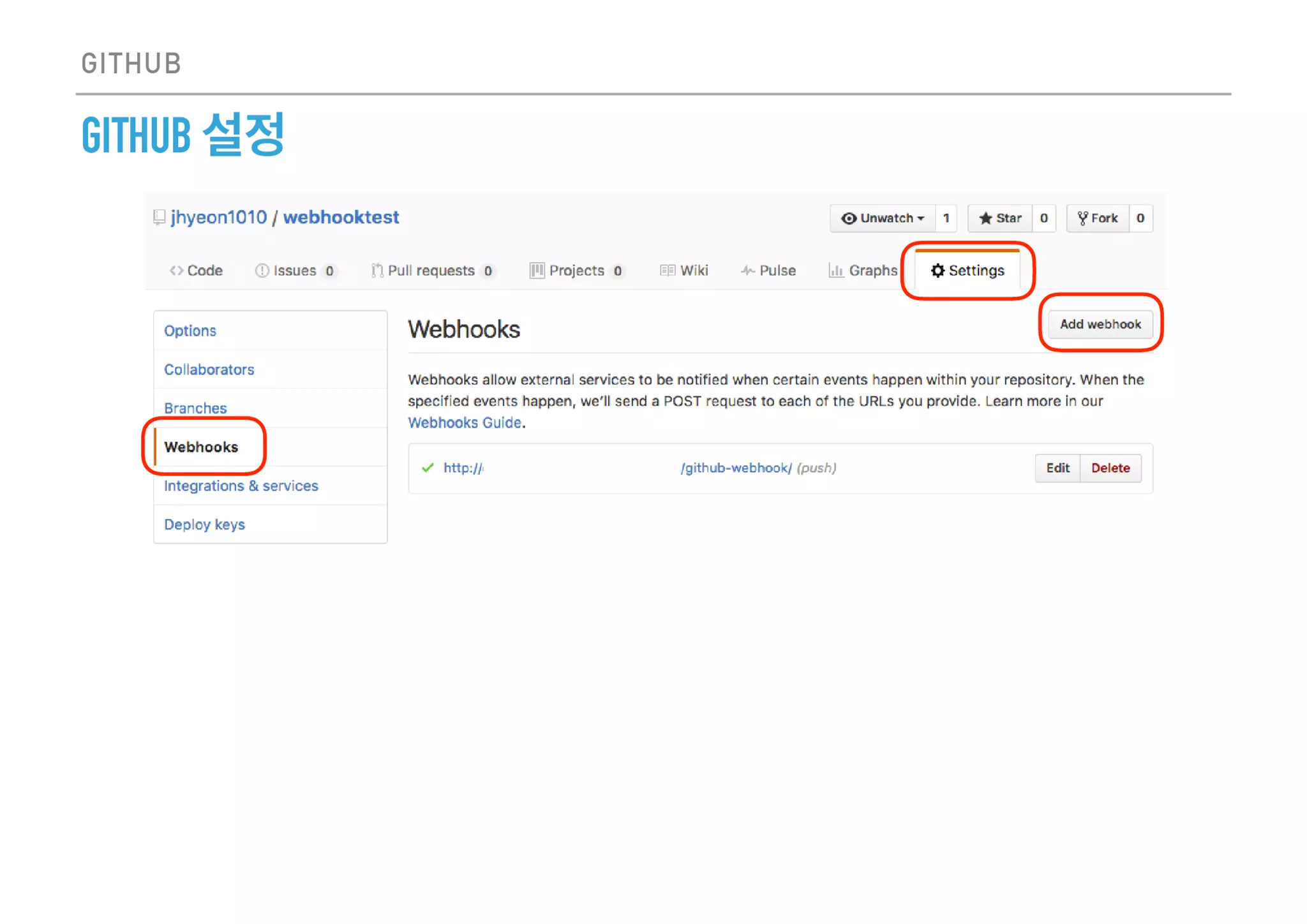1307x924 pixels.
Task: Open the Projects tab
Action: (x=578, y=271)
